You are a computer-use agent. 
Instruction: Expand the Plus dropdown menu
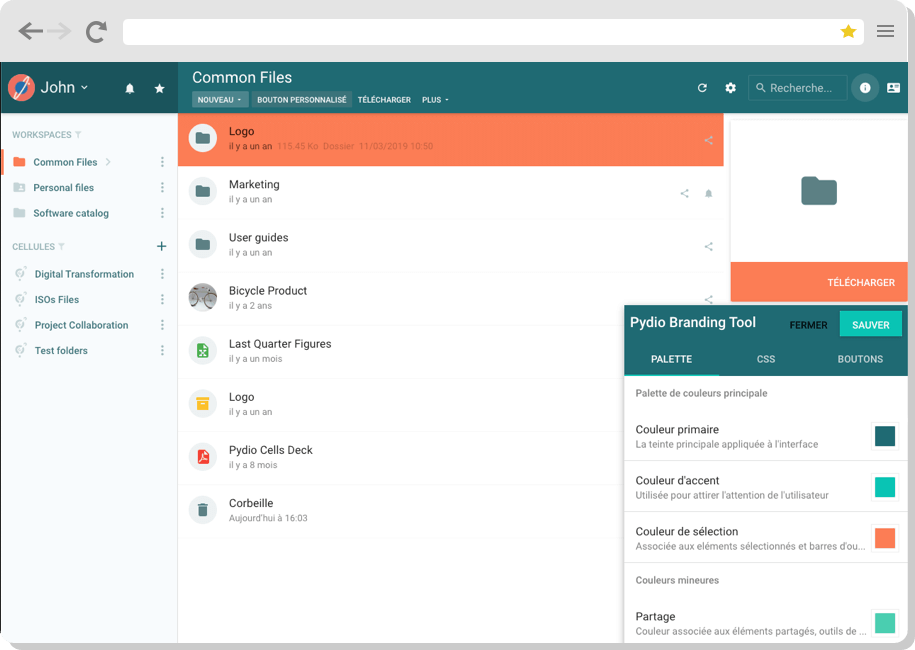[x=435, y=100]
